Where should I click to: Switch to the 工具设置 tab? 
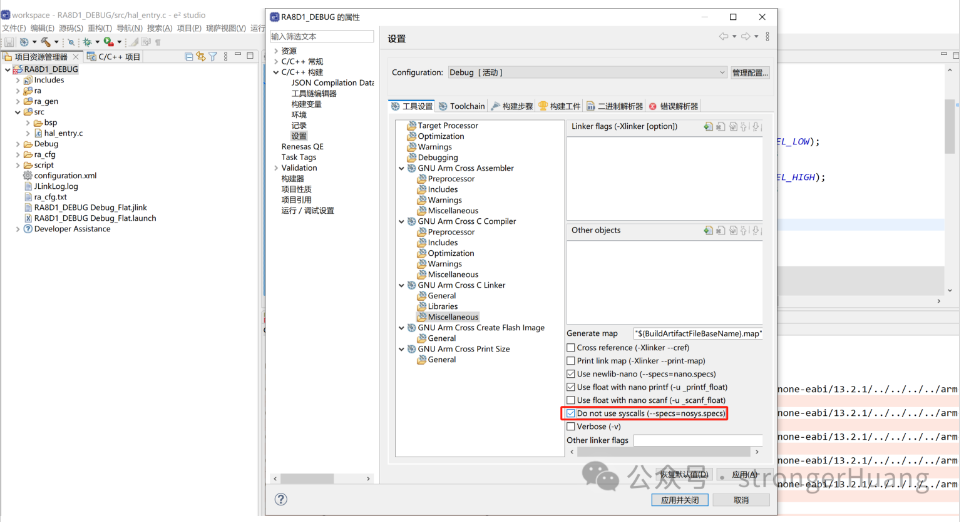(412, 106)
